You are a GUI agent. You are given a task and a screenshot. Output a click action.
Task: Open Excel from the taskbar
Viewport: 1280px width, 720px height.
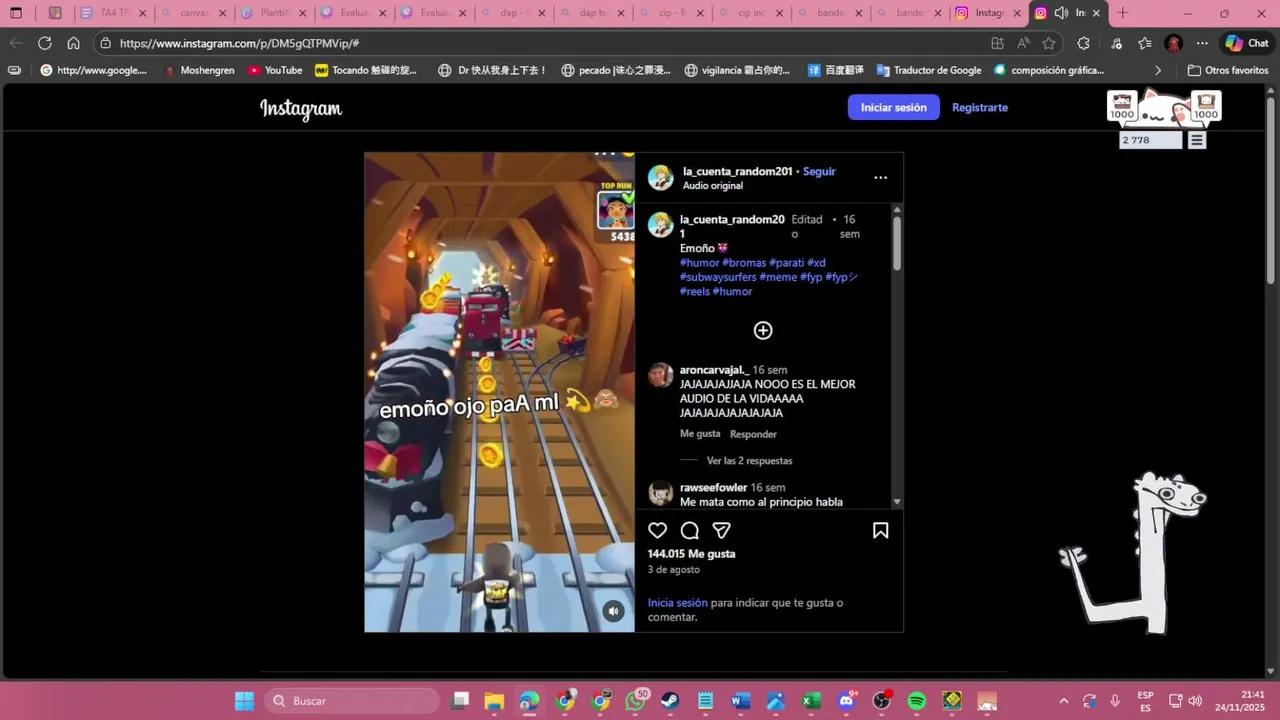click(x=811, y=701)
